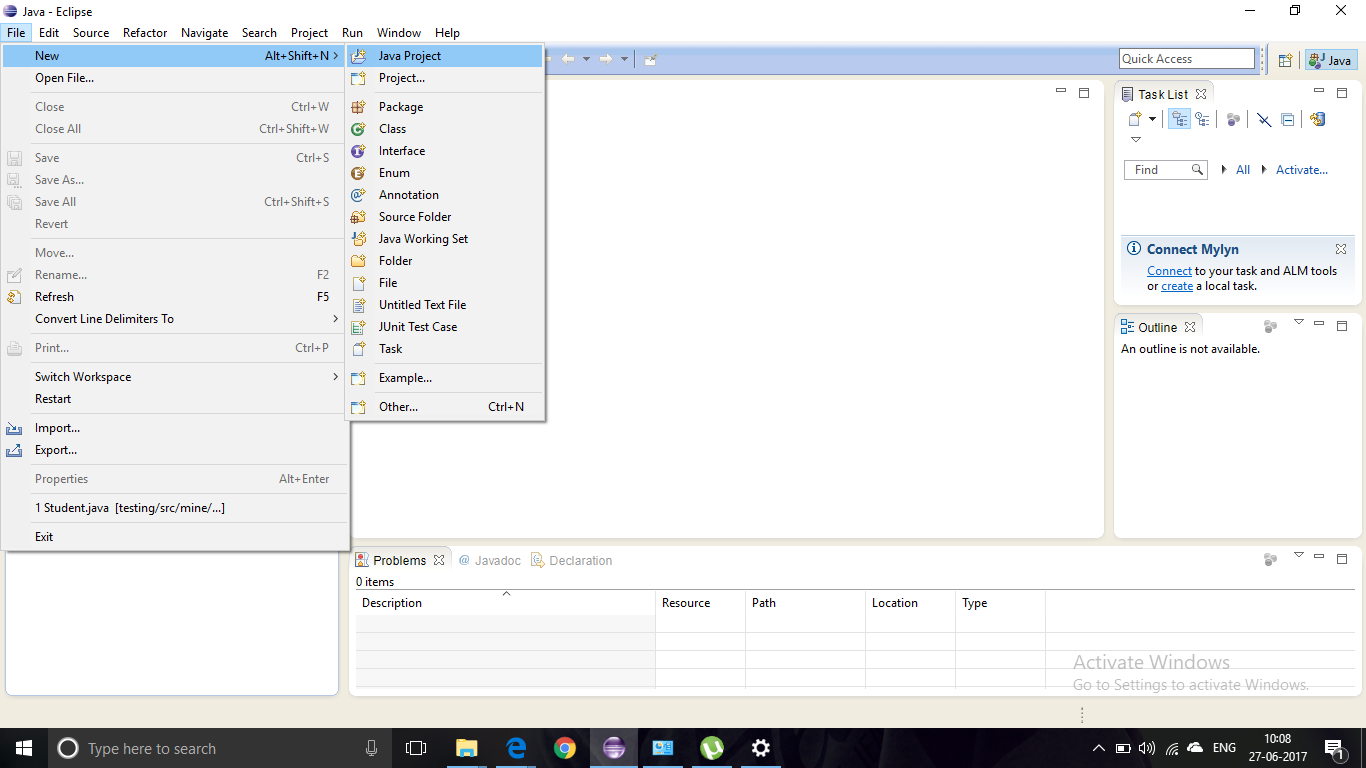Switch to the Javadoc tab
The image size is (1366, 768).
pos(489,560)
